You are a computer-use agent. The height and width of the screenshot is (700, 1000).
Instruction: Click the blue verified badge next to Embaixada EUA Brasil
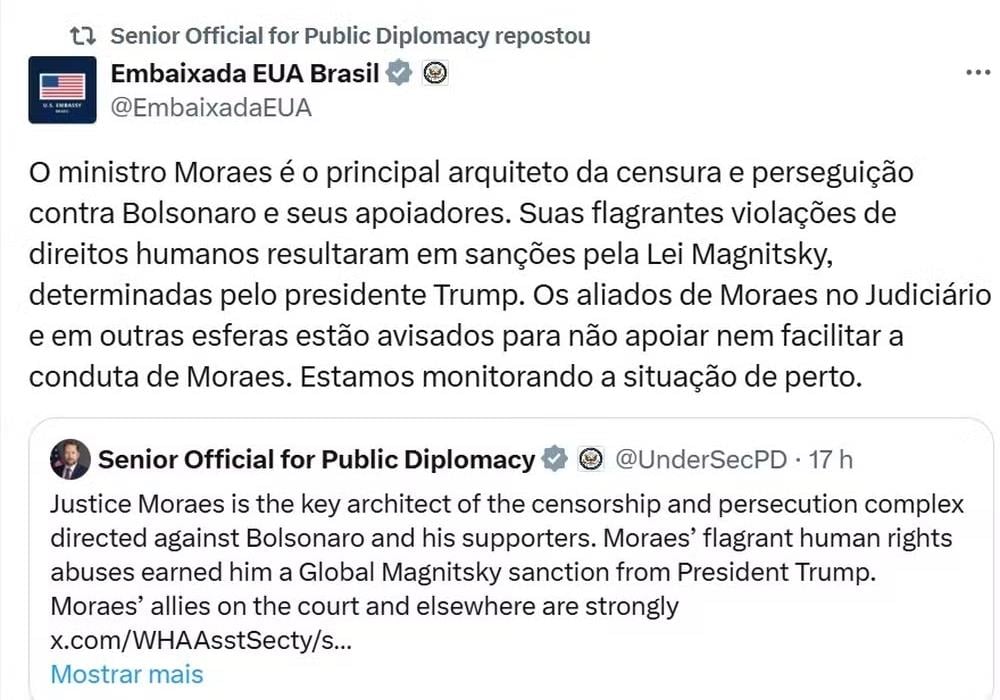pos(399,72)
